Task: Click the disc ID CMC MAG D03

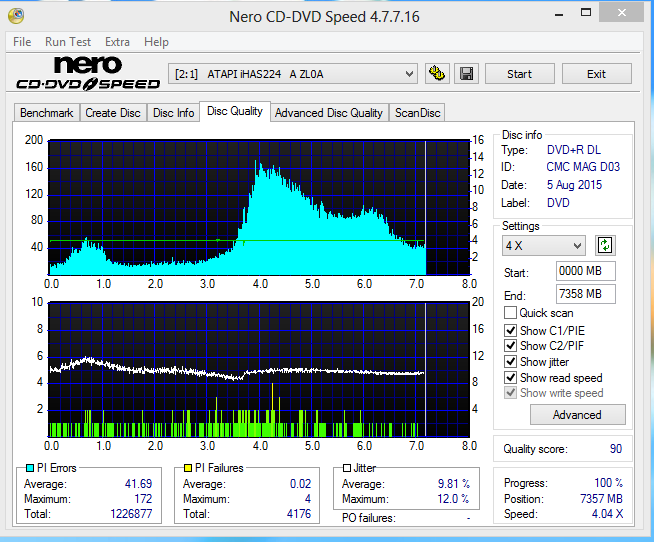Action: [x=583, y=167]
